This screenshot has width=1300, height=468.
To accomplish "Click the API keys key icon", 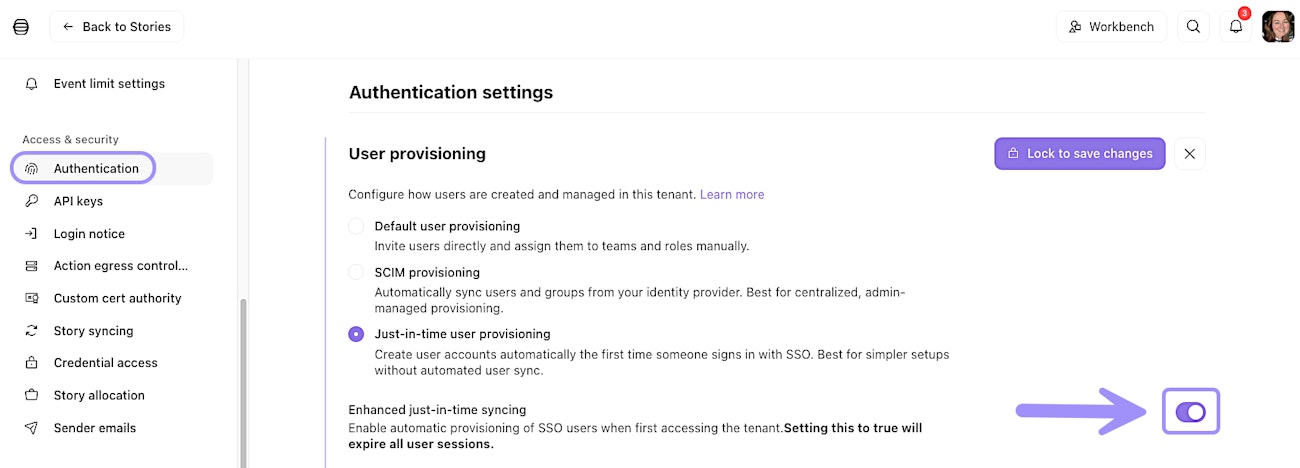I will click(x=32, y=201).
